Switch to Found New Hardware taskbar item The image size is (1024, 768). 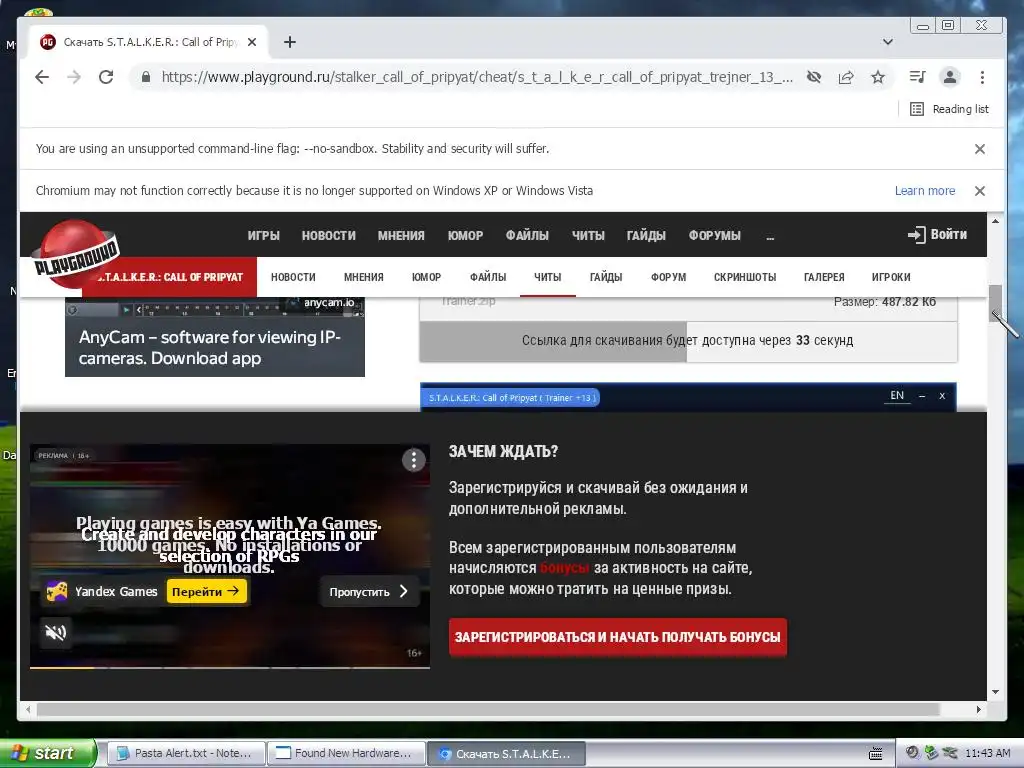pos(347,753)
